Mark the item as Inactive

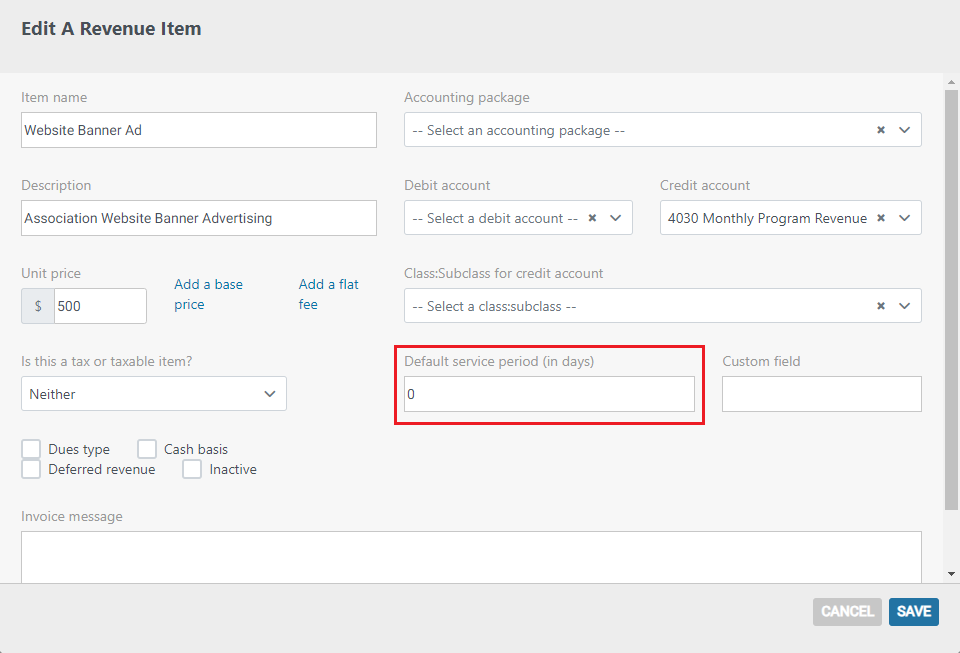tap(192, 469)
